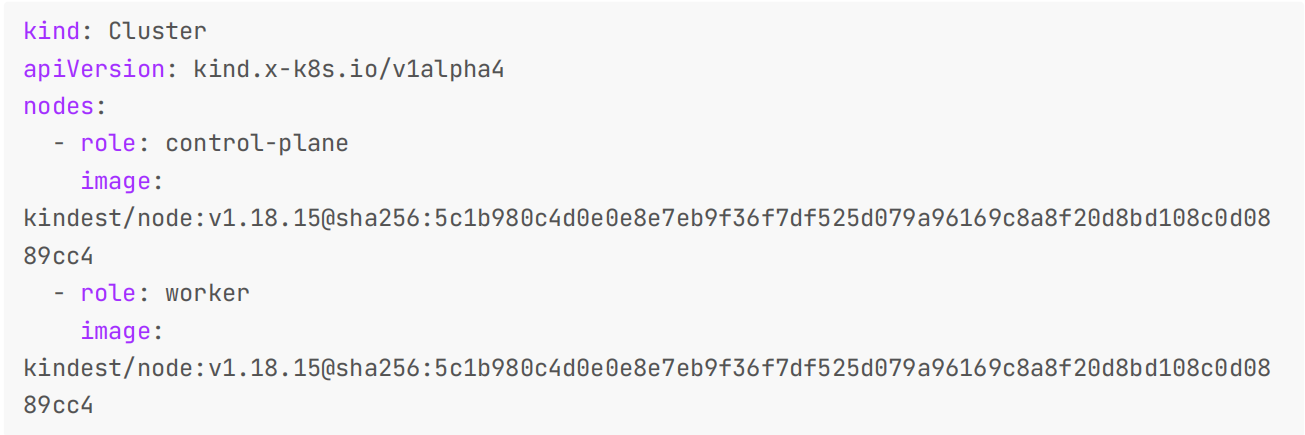
Task: Click the first wrapped "89cc4" hash ending
Action: pyautogui.click(x=58, y=256)
